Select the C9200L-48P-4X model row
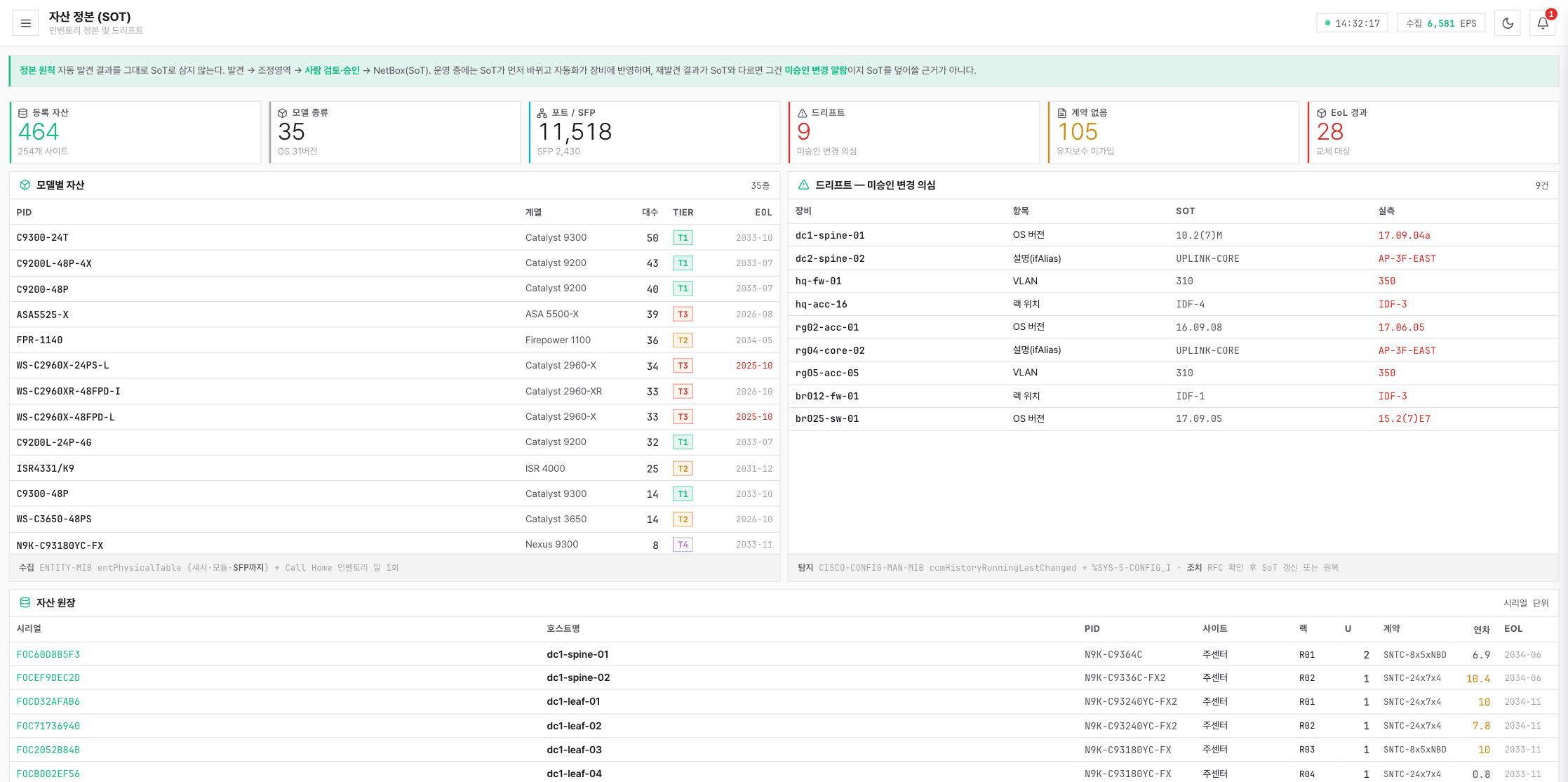Screen dimensions: 1568x782 coord(394,263)
